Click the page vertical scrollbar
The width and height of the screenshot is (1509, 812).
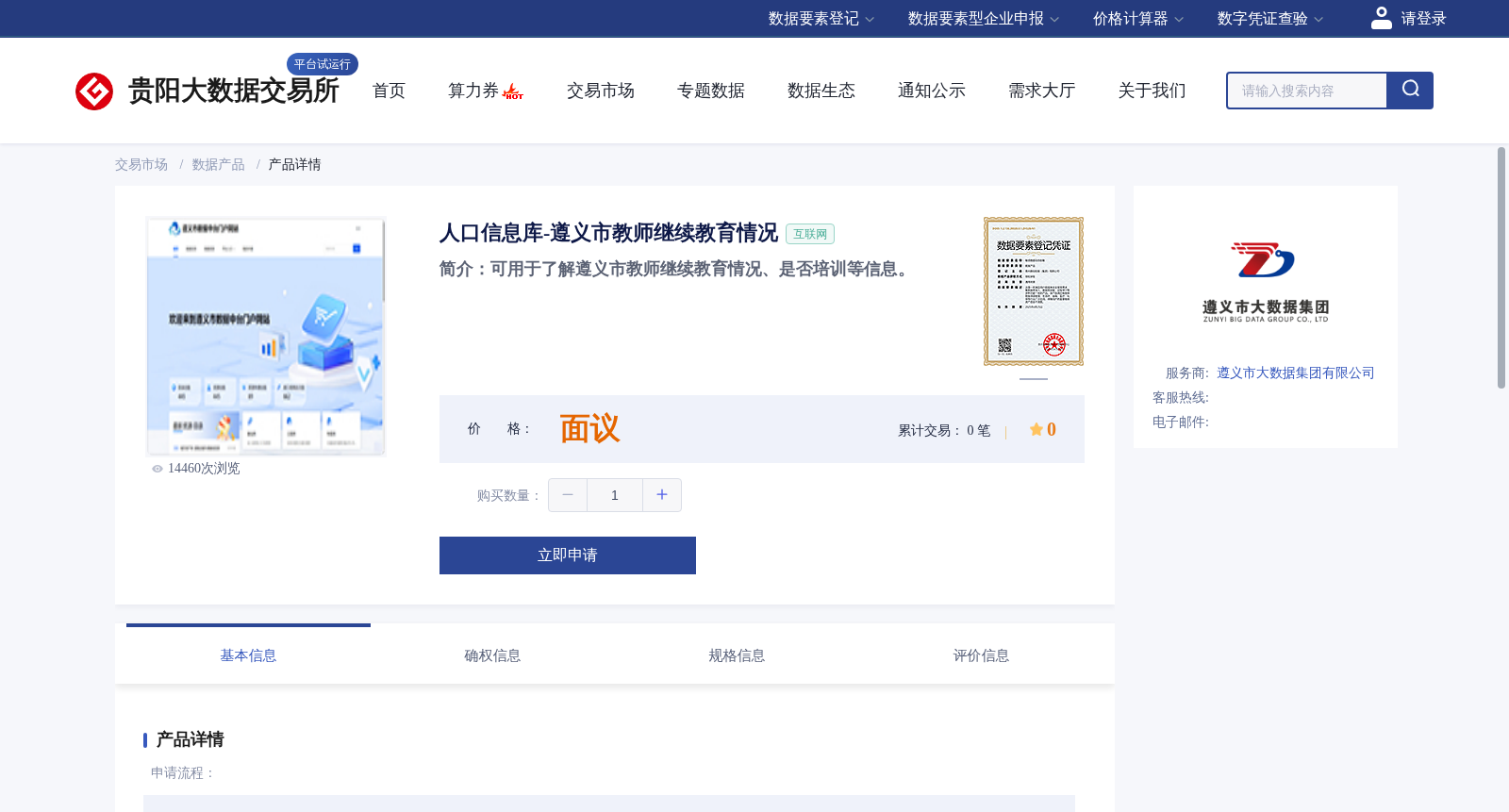click(x=1501, y=268)
